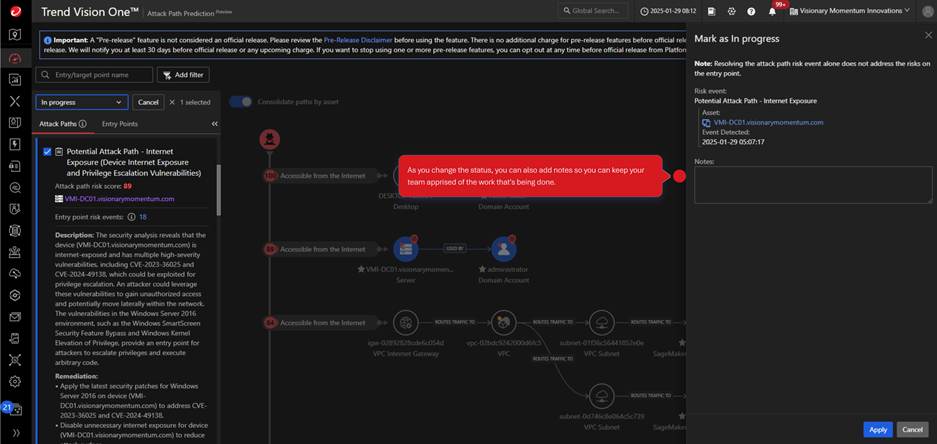The height and width of the screenshot is (444, 937).
Task: Click the info icon beside Attack Paths
Action: point(82,124)
